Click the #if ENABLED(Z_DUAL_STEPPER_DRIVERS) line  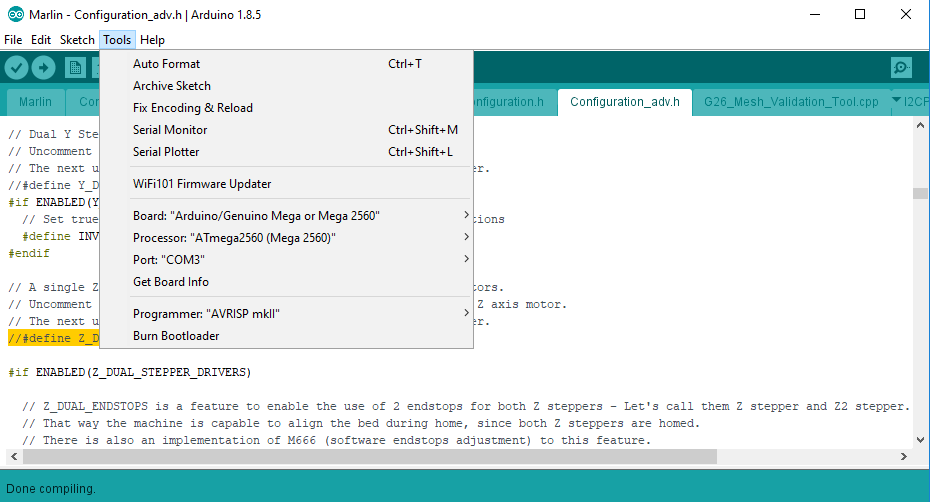(x=130, y=372)
